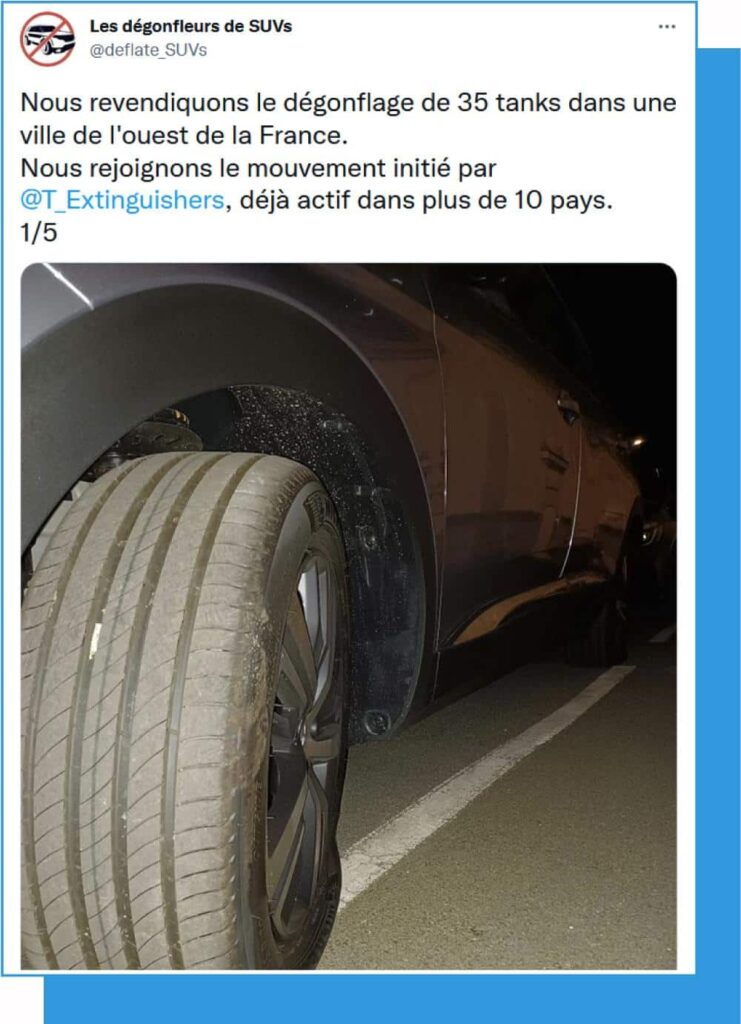The width and height of the screenshot is (741, 1024).
Task: Open the three-dot more options menu
Action: [667, 27]
